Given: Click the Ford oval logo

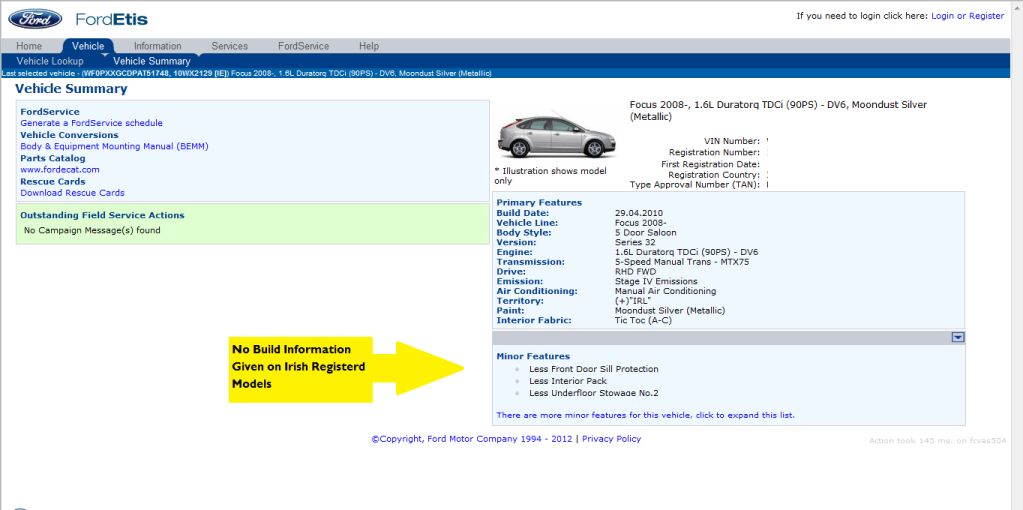Looking at the screenshot, I should (35, 19).
